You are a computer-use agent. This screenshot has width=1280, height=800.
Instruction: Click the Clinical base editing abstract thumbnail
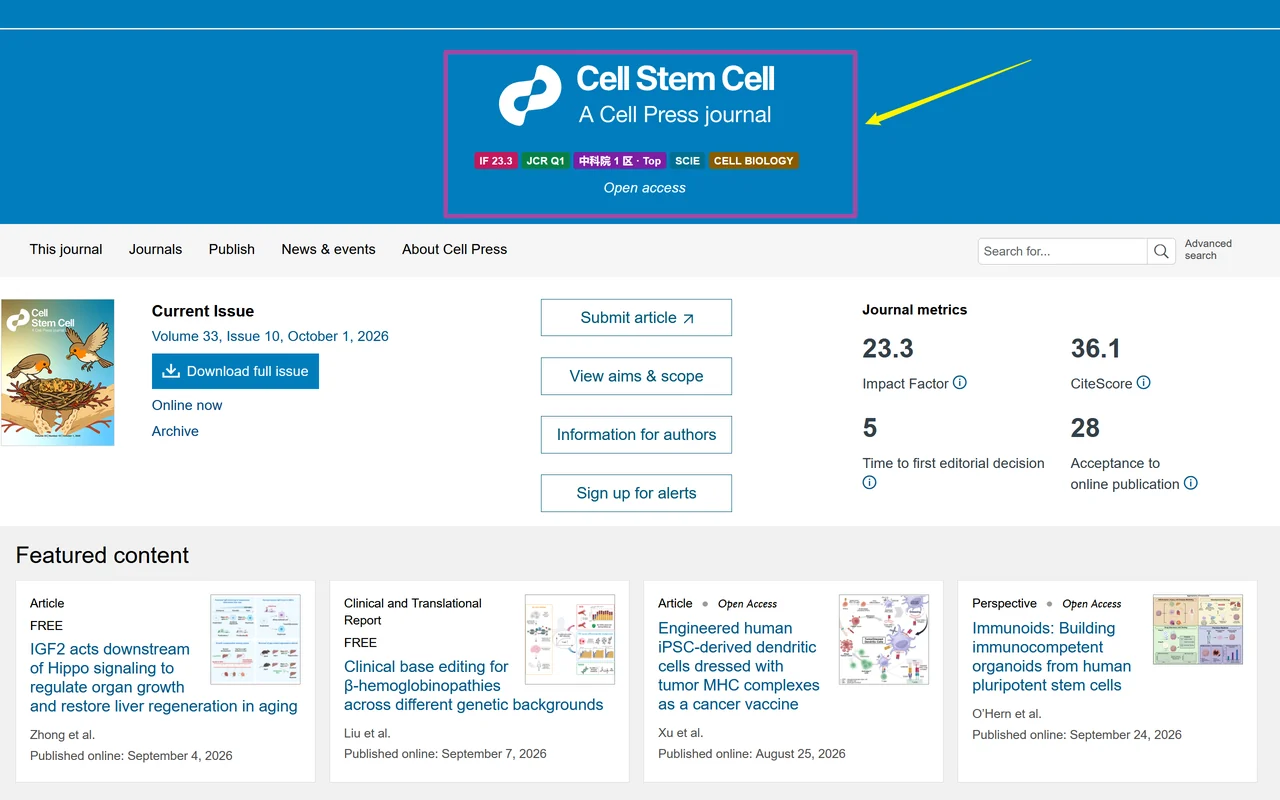pyautogui.click(x=570, y=639)
